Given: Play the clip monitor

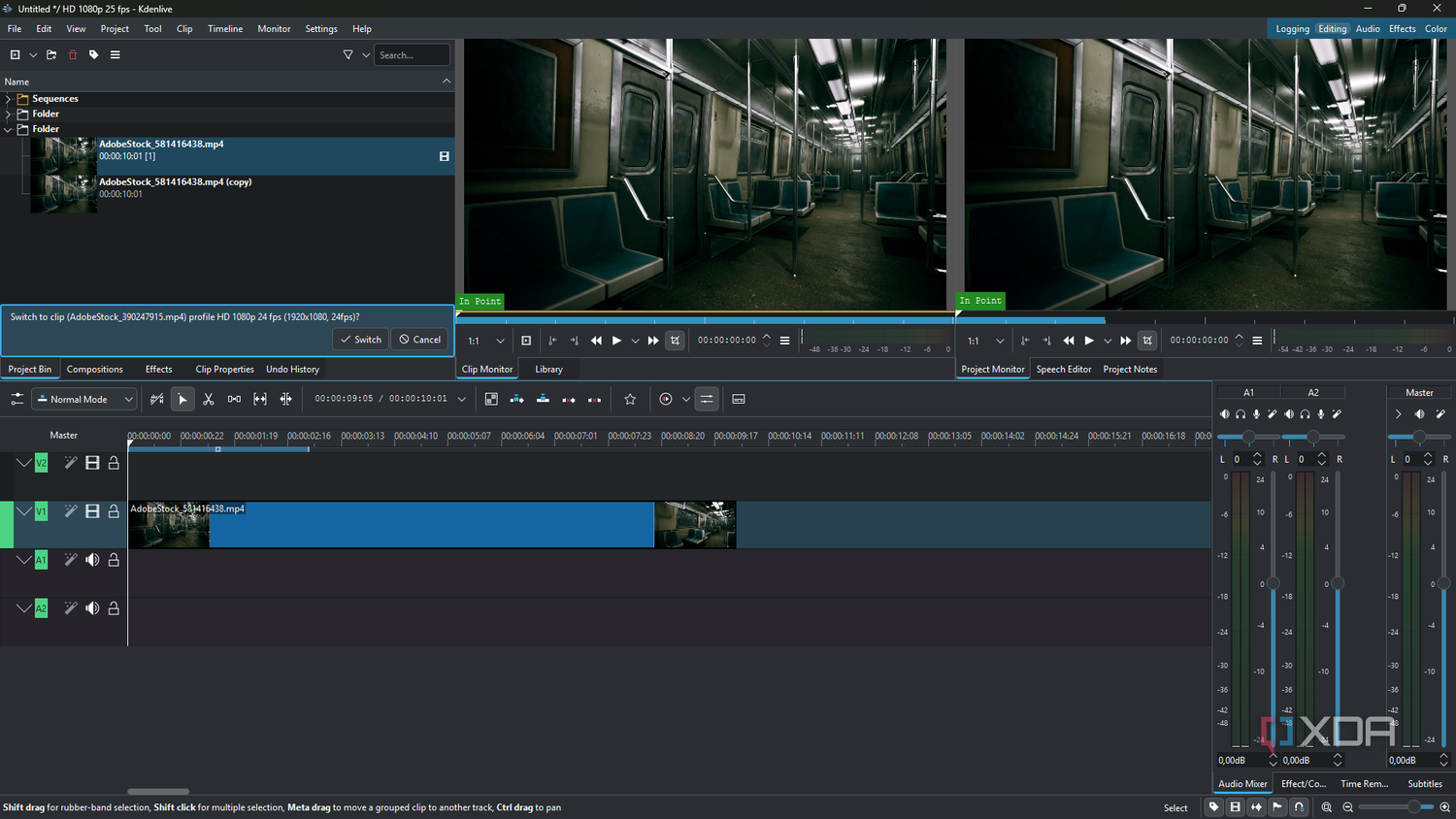Looking at the screenshot, I should click(616, 341).
